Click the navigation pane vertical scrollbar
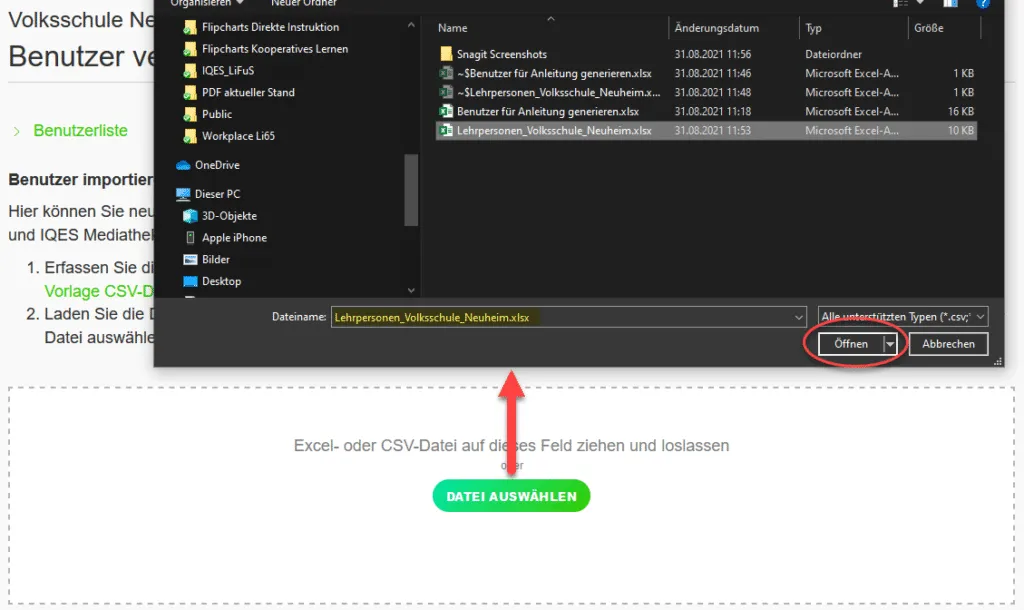Screen dimensions: 1024x610 (x=410, y=188)
